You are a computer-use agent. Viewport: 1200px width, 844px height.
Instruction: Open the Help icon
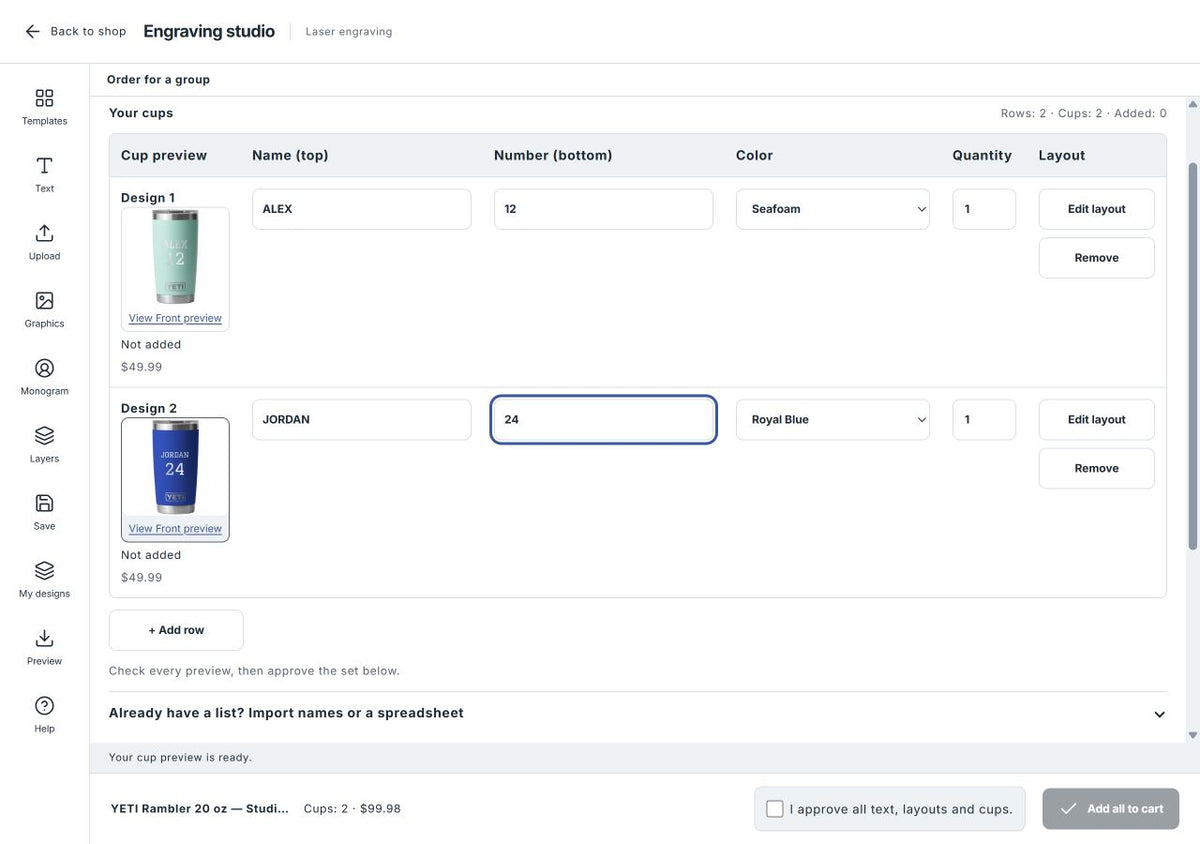pyautogui.click(x=44, y=714)
